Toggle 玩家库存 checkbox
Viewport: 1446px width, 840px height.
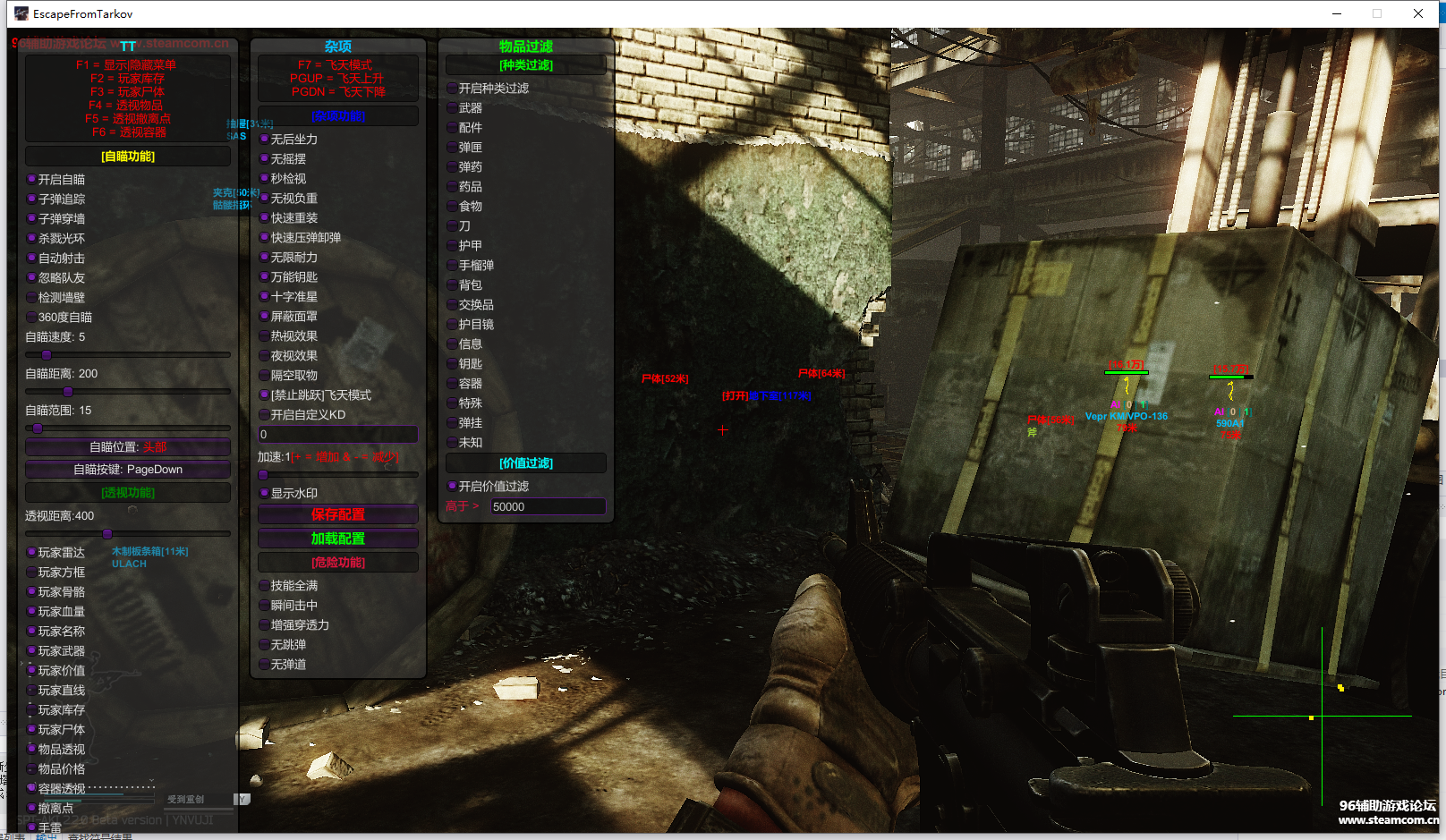pos(32,709)
